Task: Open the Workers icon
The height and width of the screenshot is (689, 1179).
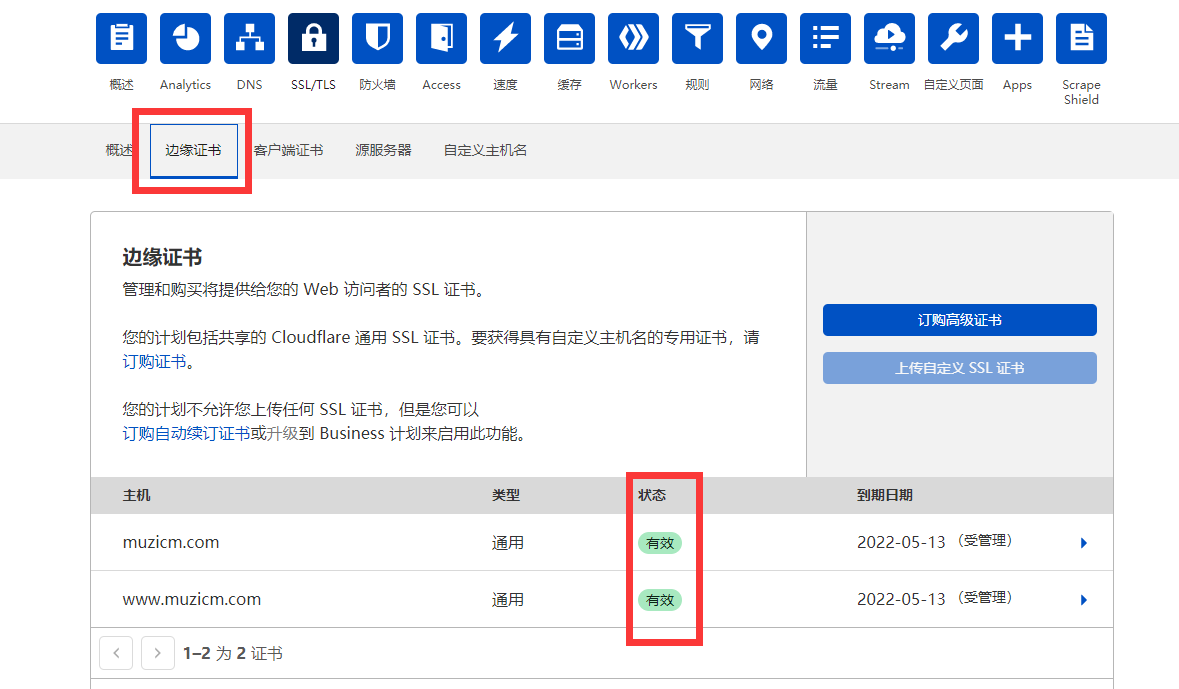Action: (x=633, y=38)
